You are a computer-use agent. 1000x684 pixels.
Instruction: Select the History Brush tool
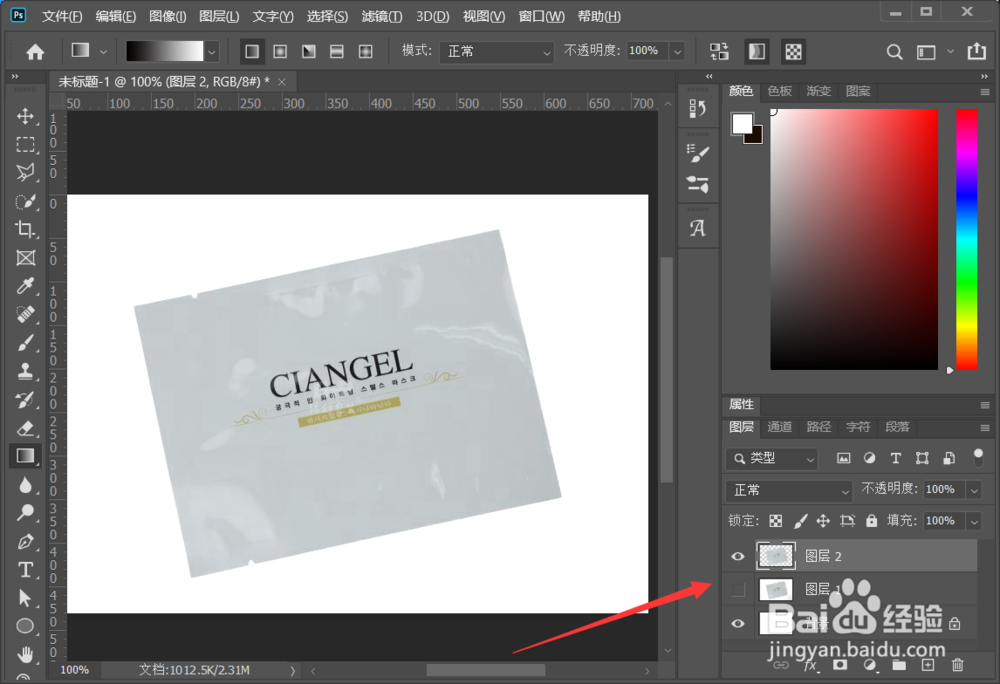pos(25,400)
